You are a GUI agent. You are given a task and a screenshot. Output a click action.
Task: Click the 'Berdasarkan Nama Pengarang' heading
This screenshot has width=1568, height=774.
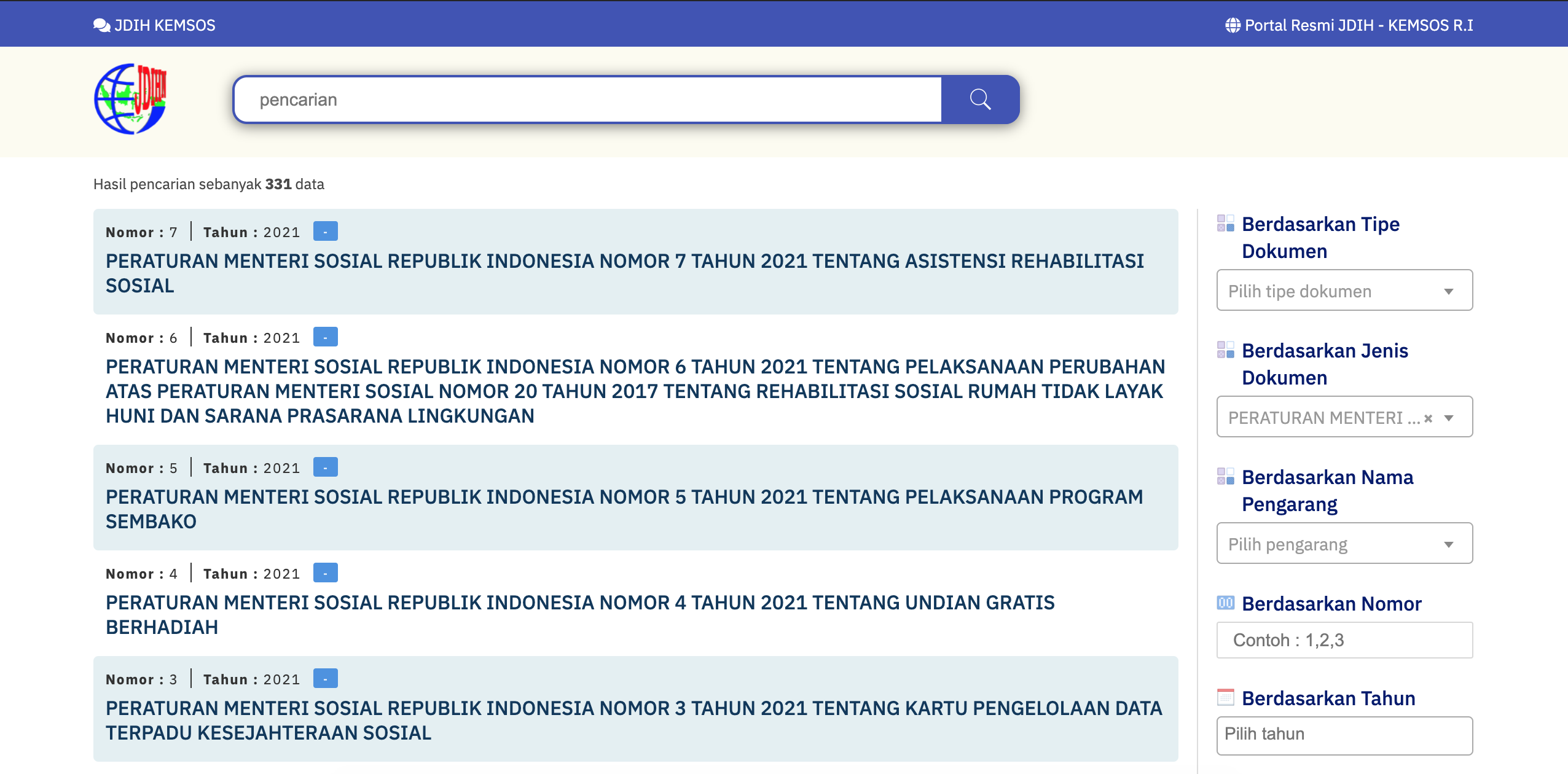[1328, 490]
